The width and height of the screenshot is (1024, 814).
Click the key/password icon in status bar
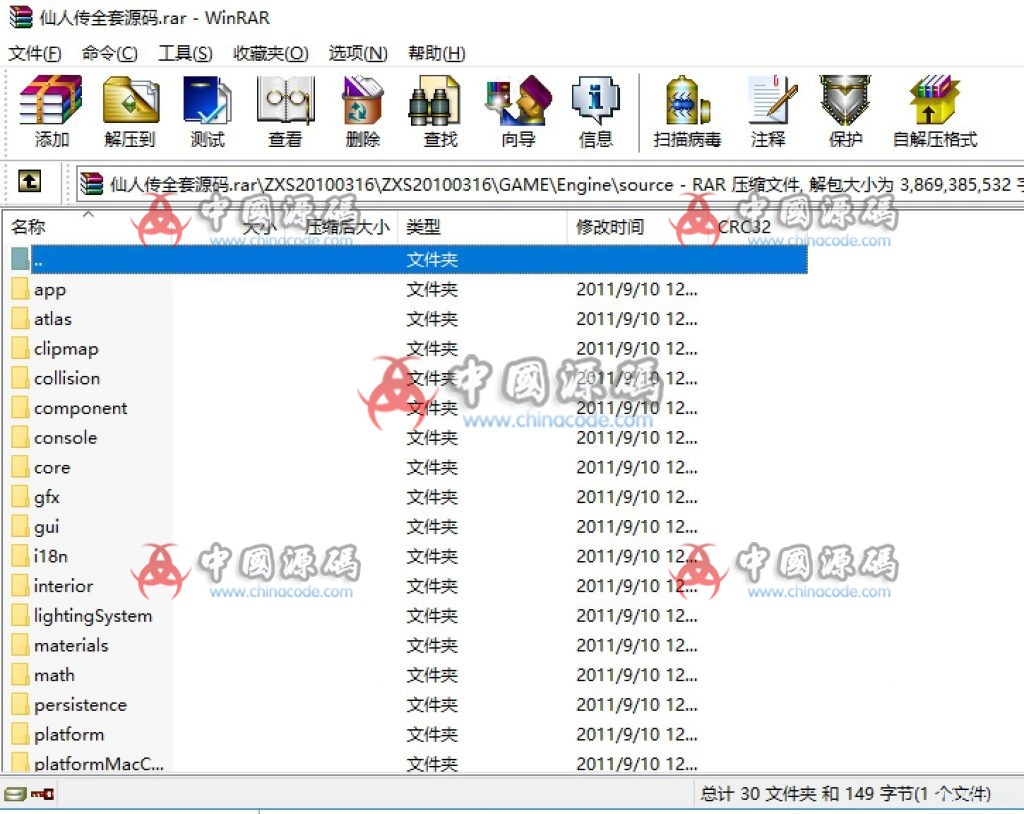(42, 794)
